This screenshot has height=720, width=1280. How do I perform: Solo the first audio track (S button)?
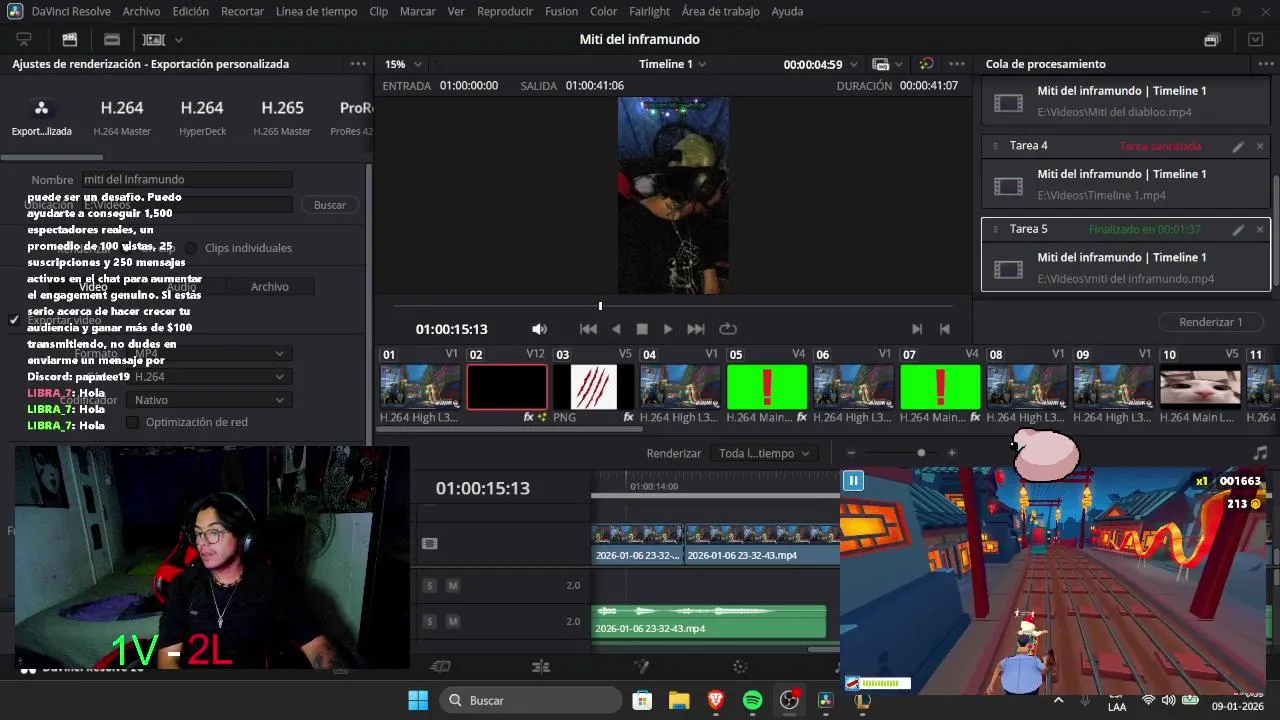pyautogui.click(x=430, y=585)
